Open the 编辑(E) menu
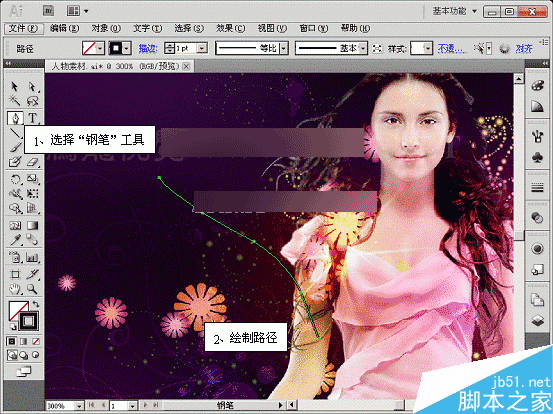Image resolution: width=553 pixels, height=414 pixels. 64,28
